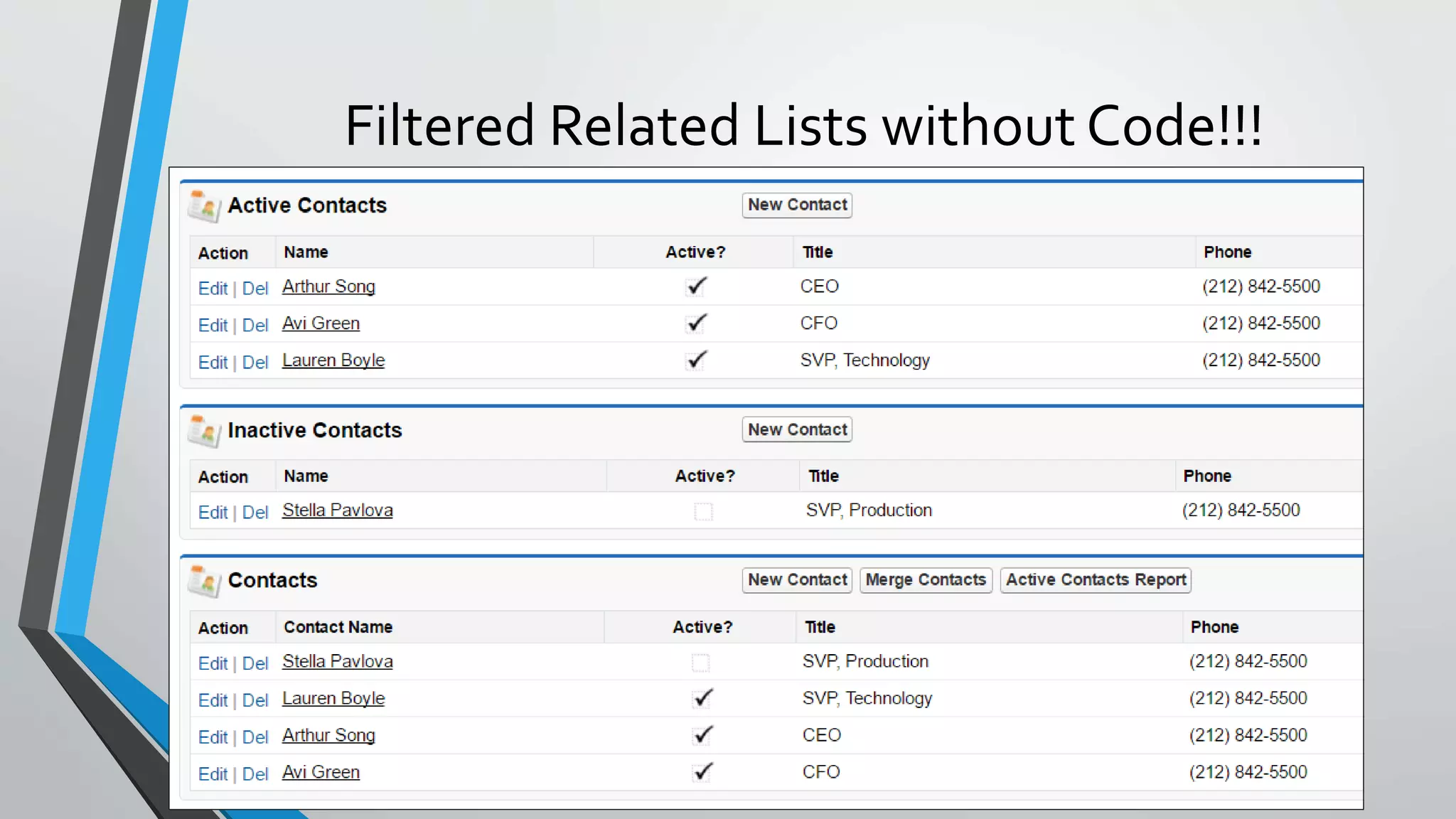Select SVP, Production cell in Inactive Contacts

click(869, 510)
